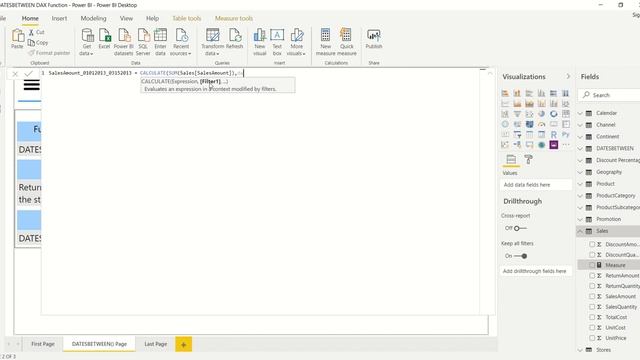Add a new page with plus button
The height and width of the screenshot is (360, 640).
[184, 344]
